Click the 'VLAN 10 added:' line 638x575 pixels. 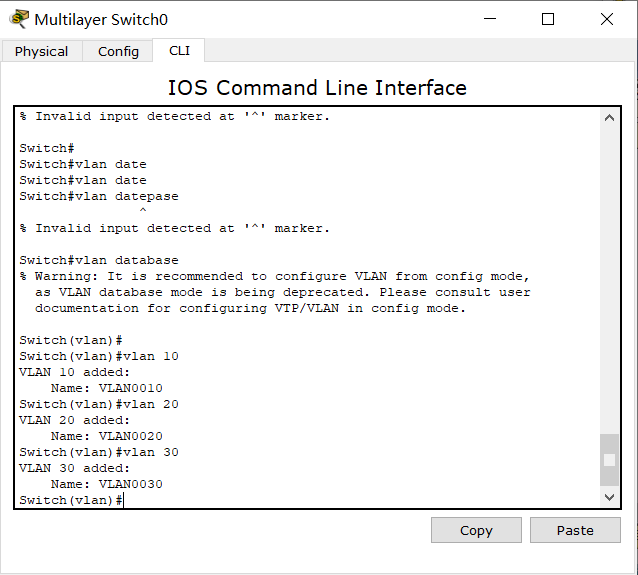[74, 372]
